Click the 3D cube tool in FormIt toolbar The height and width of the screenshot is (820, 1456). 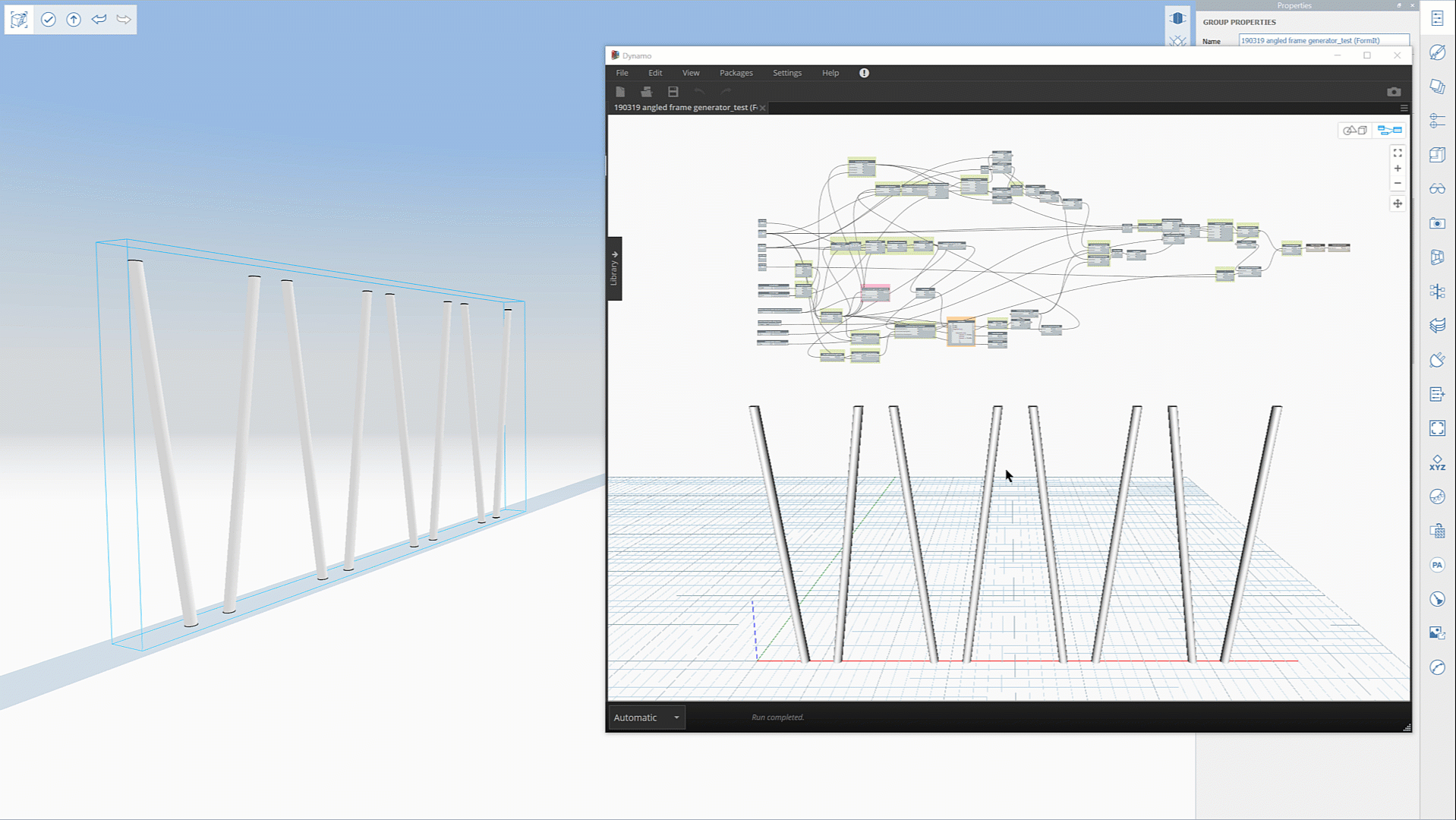point(19,19)
